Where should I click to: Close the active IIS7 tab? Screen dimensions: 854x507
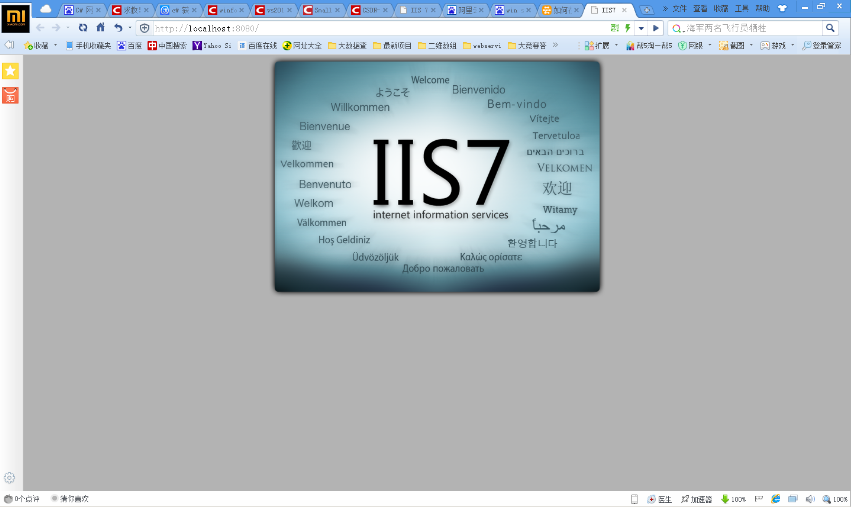(x=624, y=10)
